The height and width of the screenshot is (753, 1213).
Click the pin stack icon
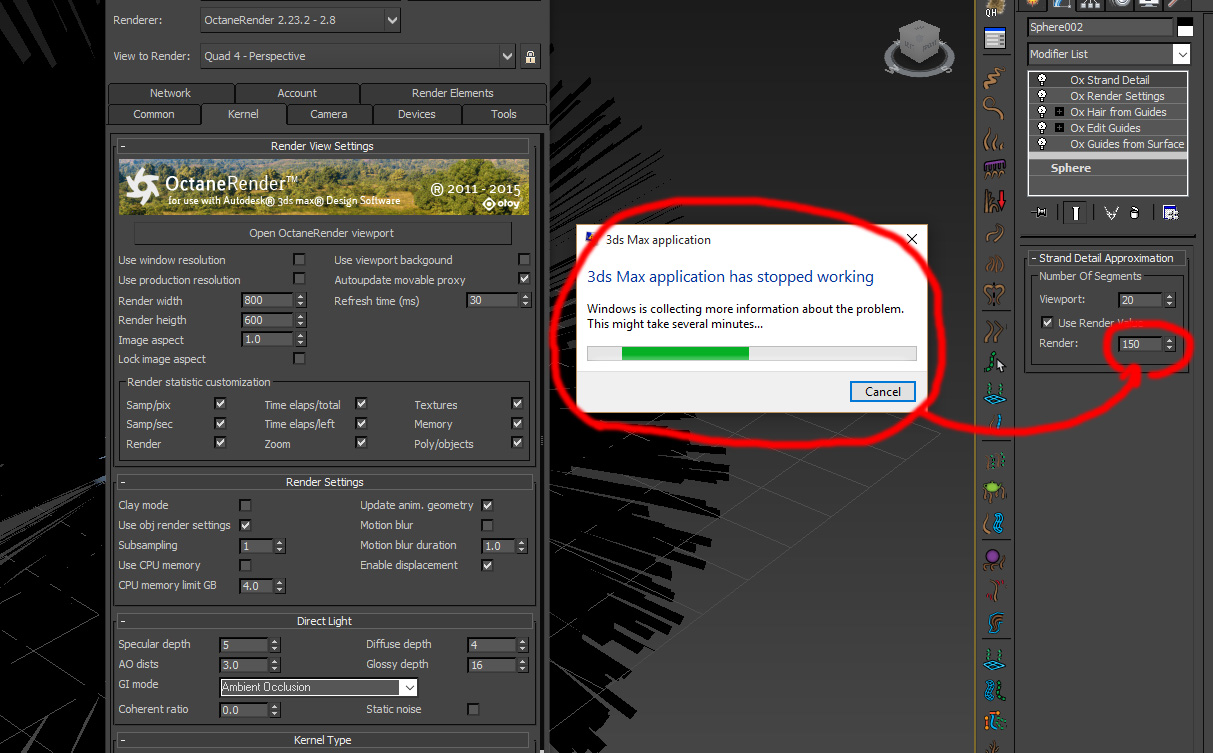point(1042,212)
